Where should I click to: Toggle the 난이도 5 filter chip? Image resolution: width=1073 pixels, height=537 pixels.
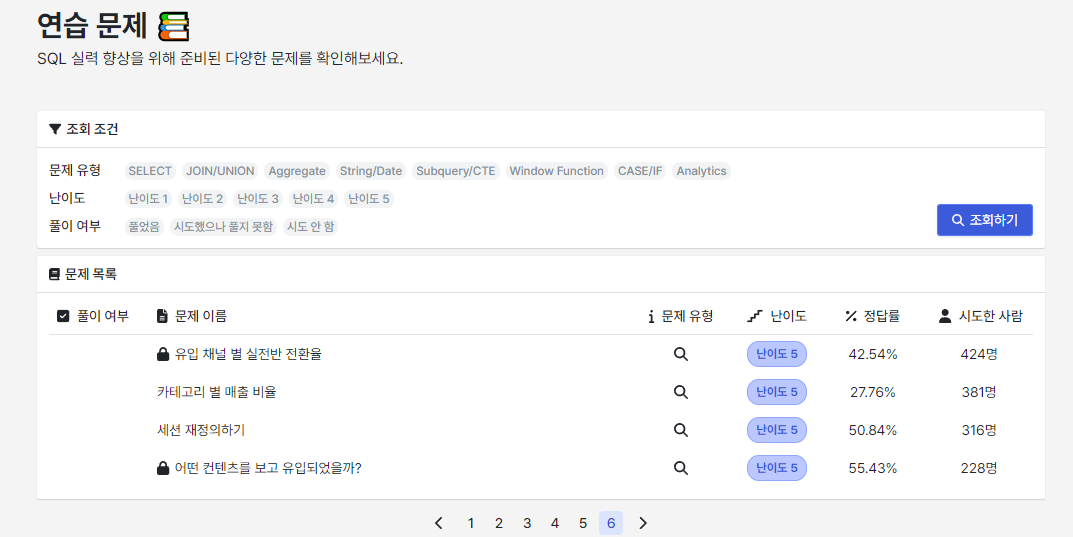369,199
